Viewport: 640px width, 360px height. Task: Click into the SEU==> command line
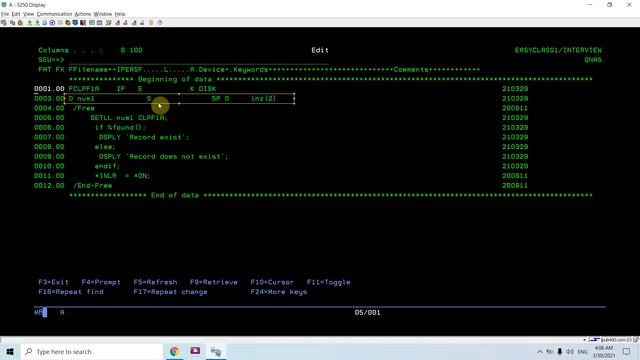198,60
